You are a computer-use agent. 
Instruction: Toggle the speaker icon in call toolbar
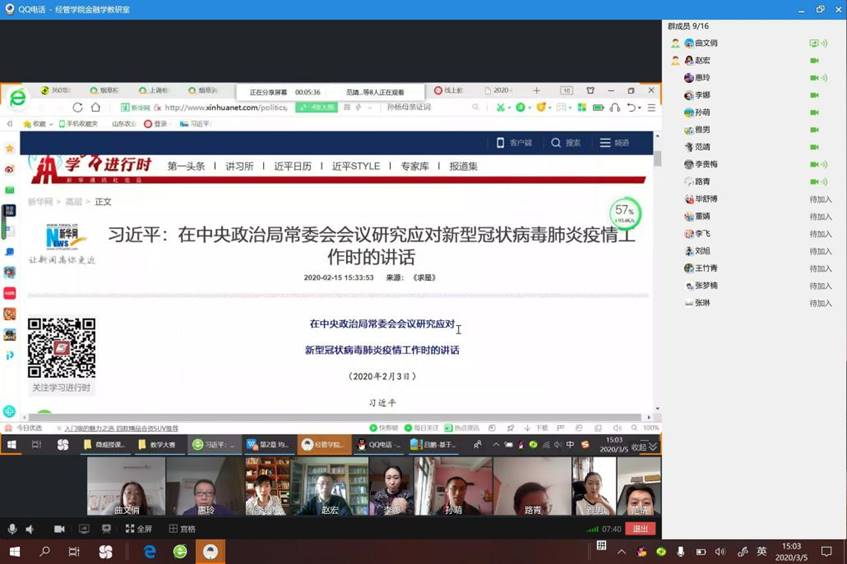pyautogui.click(x=29, y=529)
